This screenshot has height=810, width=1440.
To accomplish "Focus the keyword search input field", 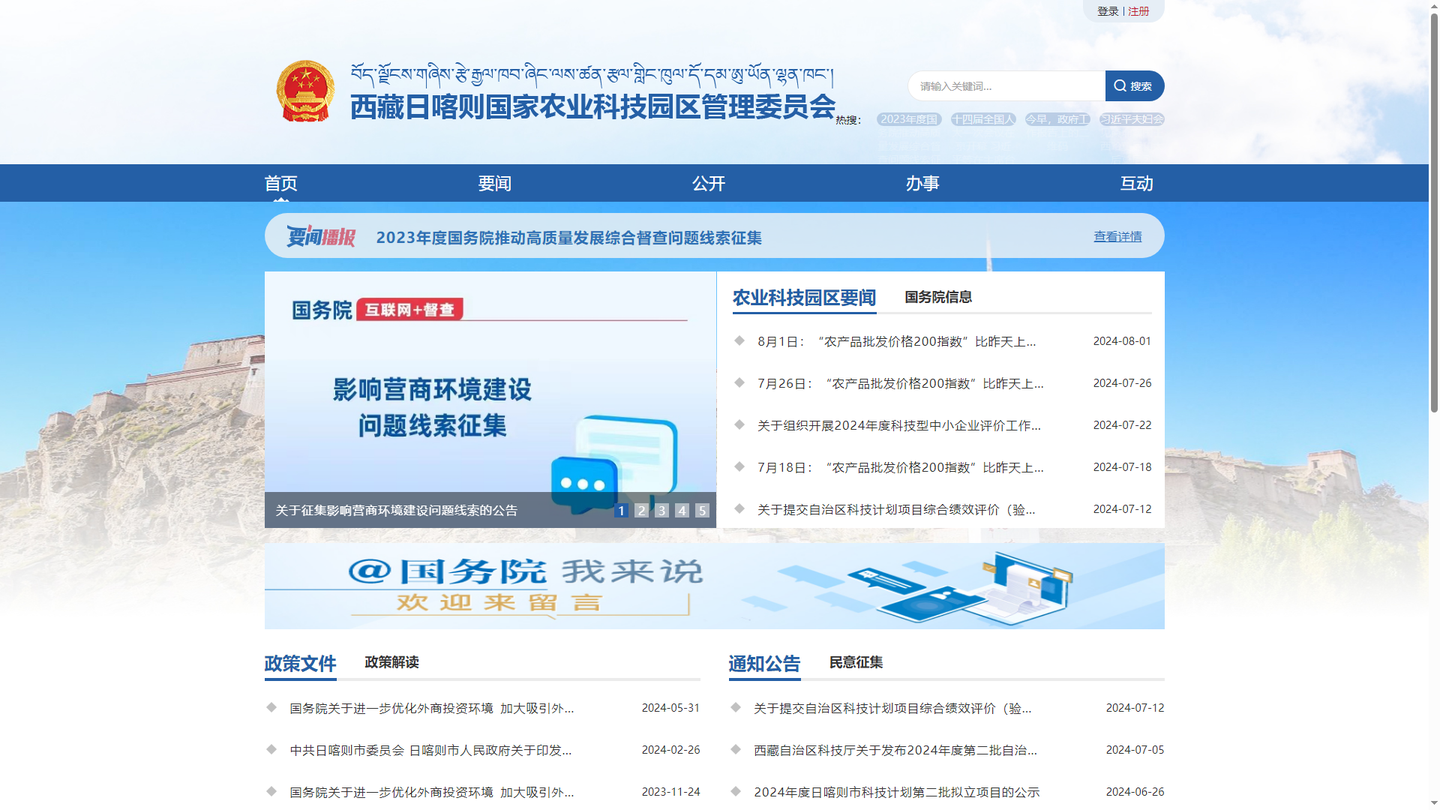I will click(x=1007, y=86).
